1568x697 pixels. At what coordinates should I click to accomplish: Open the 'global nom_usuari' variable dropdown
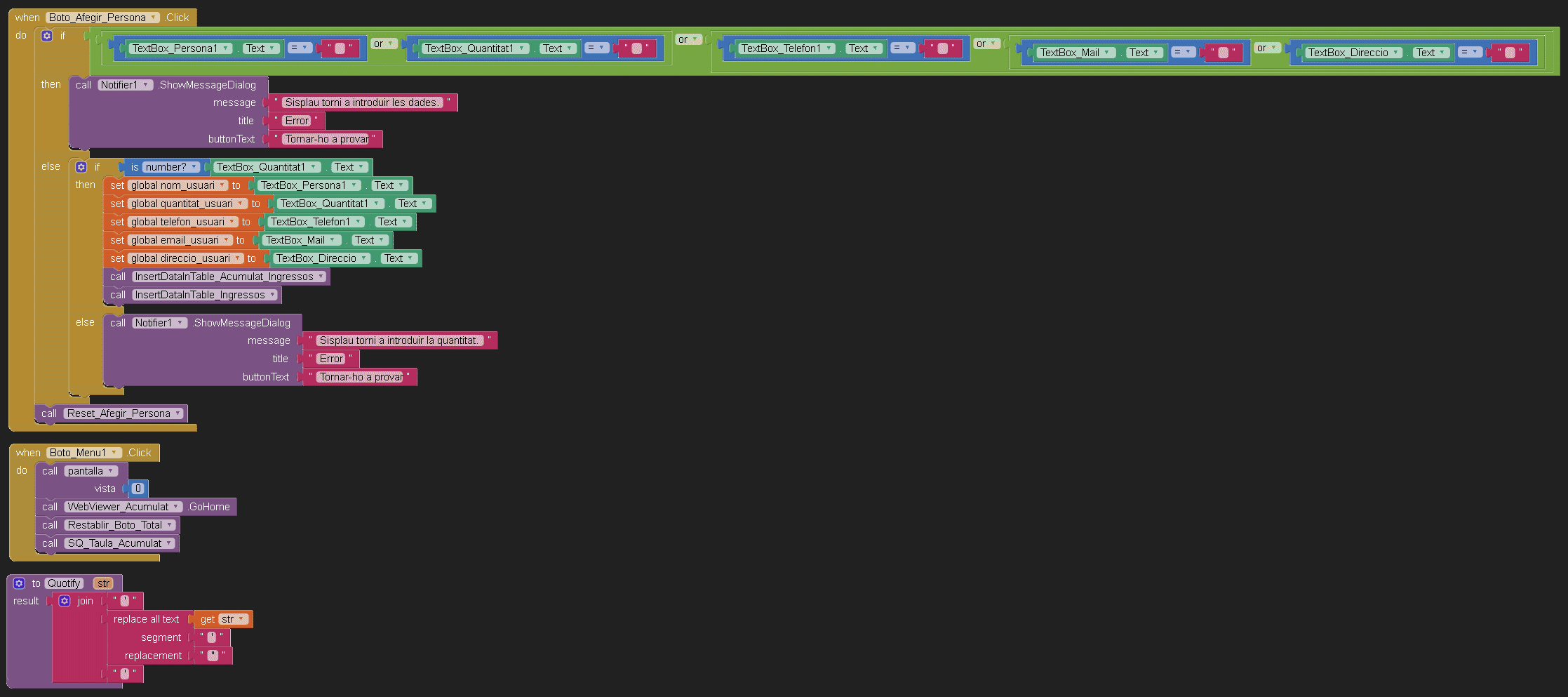click(222, 185)
